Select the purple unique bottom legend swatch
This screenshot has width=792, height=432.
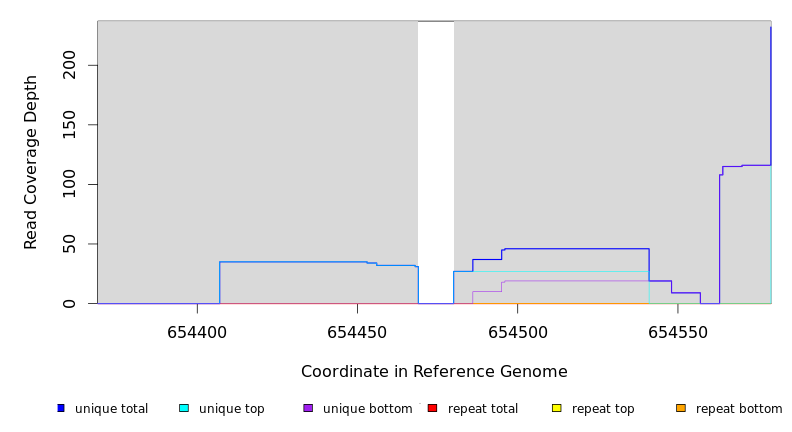[x=308, y=408]
